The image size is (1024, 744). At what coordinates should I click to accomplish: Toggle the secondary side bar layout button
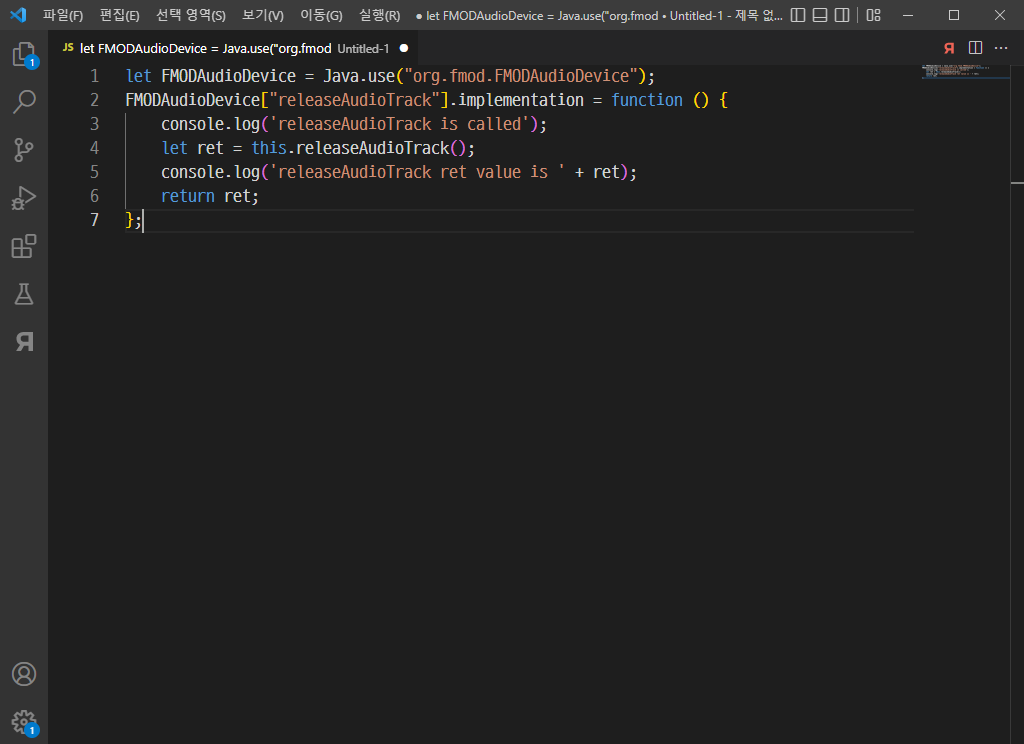(843, 15)
